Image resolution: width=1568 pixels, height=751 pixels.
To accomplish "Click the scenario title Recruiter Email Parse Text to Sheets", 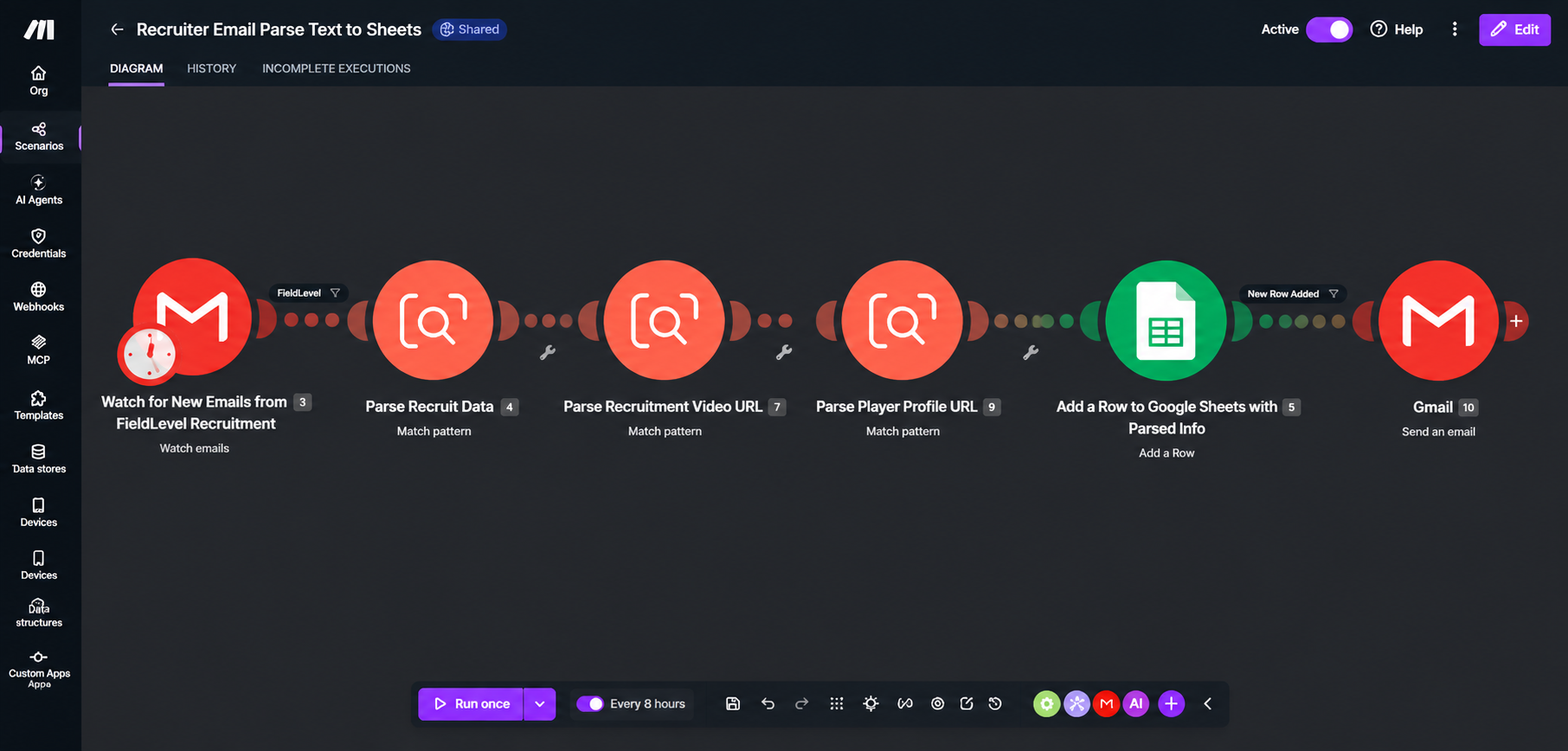I will 279,29.
